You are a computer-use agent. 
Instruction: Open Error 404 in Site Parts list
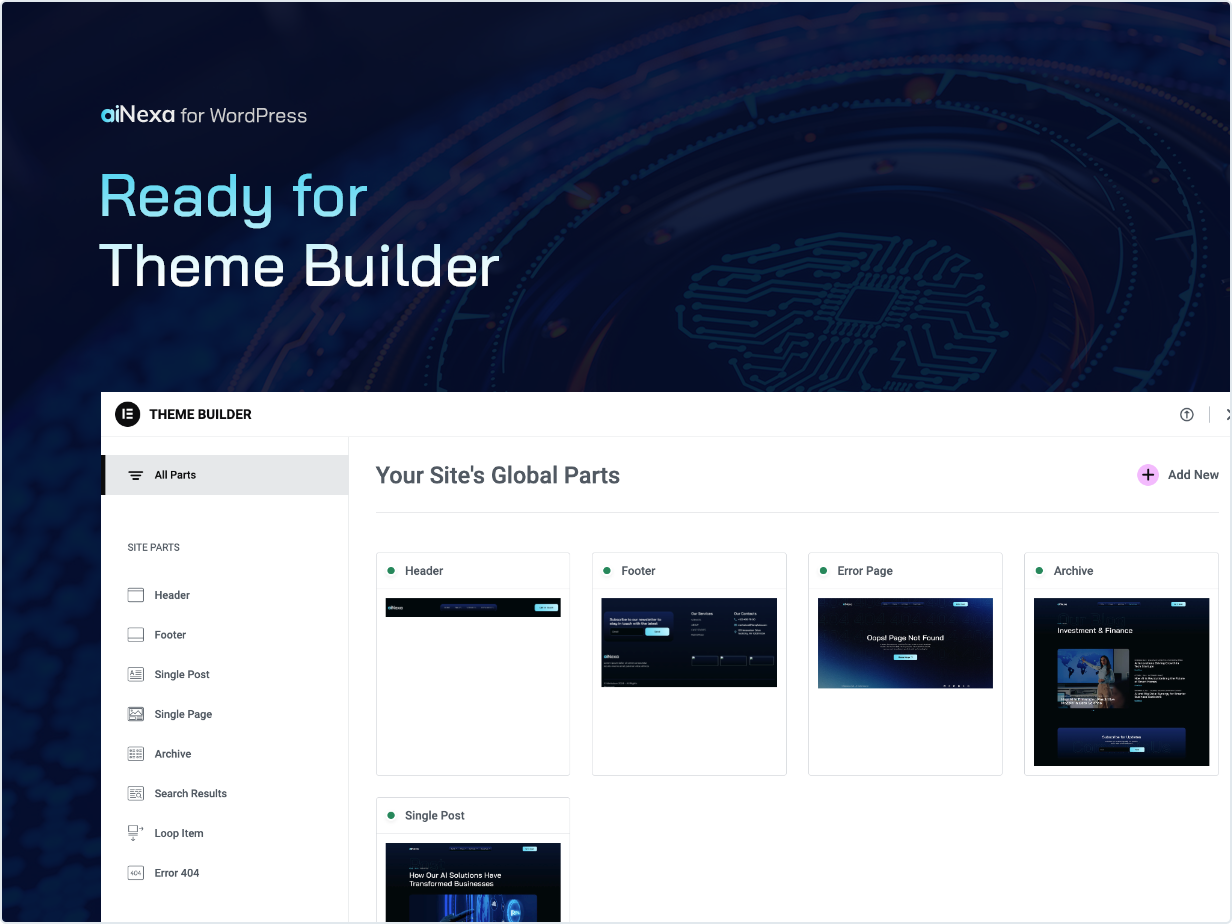[177, 873]
